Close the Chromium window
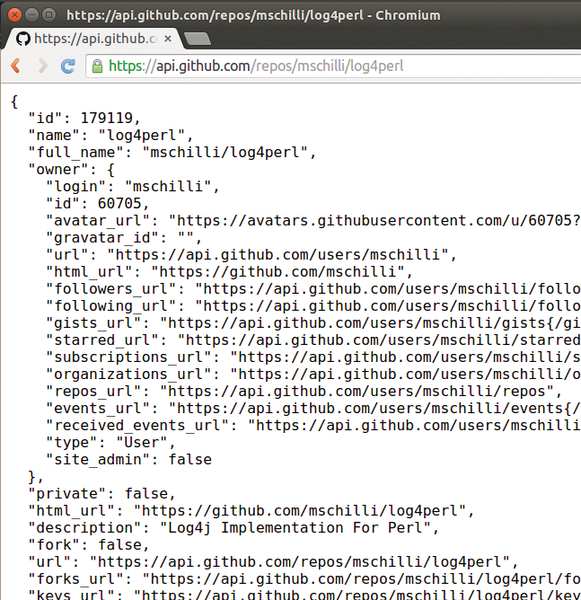This screenshot has height=600, width=581. coord(15,15)
